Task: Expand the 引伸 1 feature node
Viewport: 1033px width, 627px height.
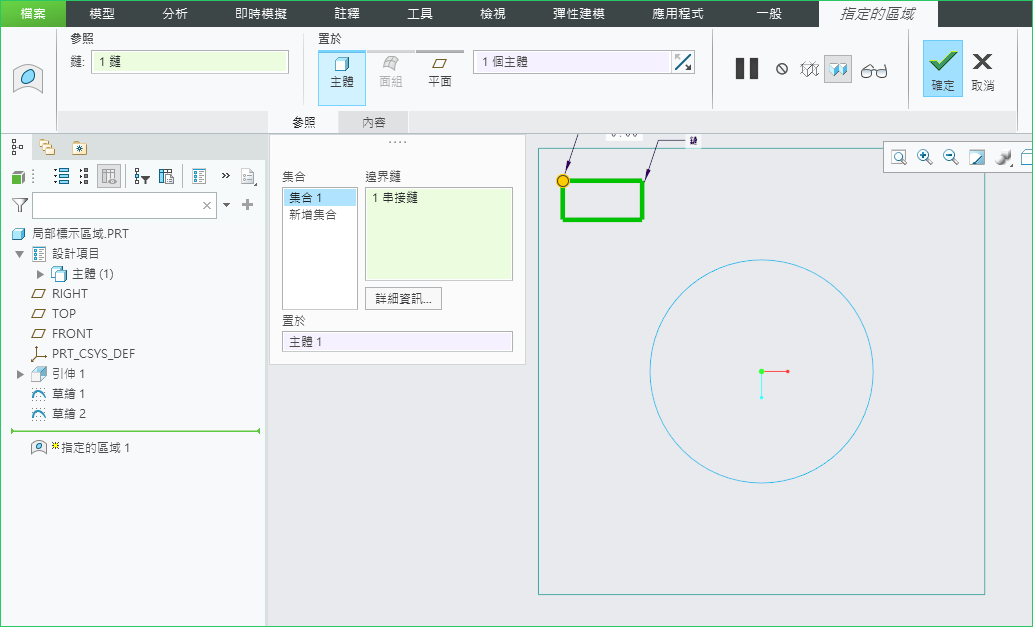Action: click(x=20, y=374)
